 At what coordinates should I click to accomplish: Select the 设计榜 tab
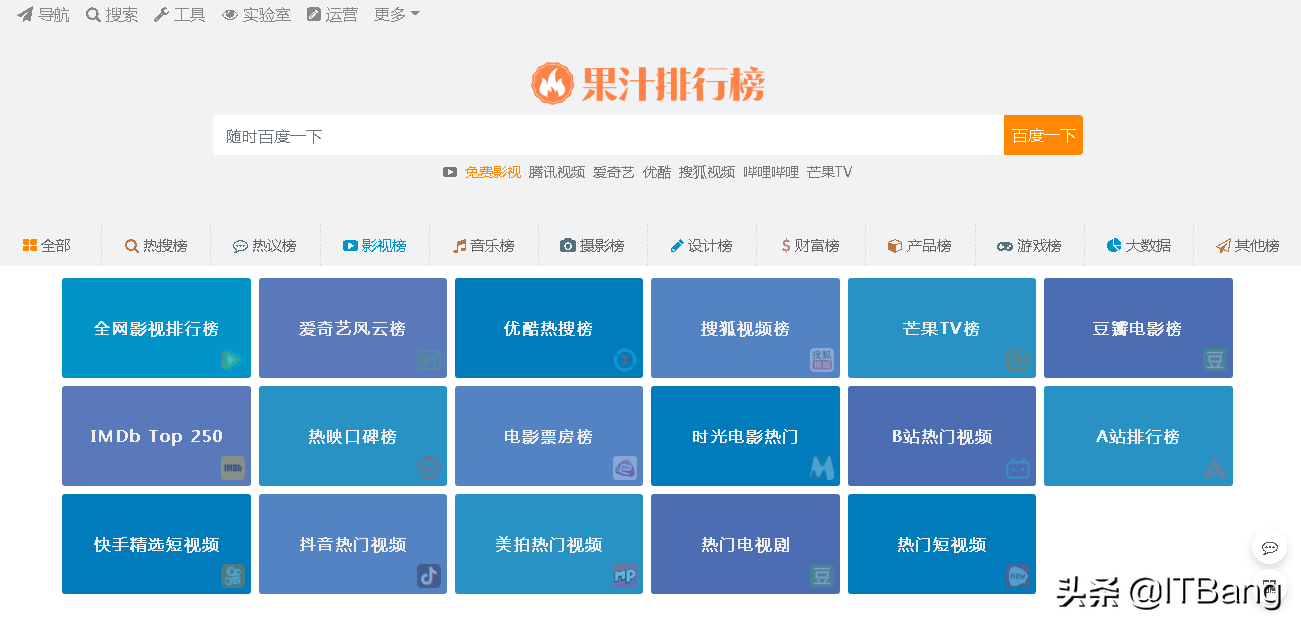coord(701,245)
